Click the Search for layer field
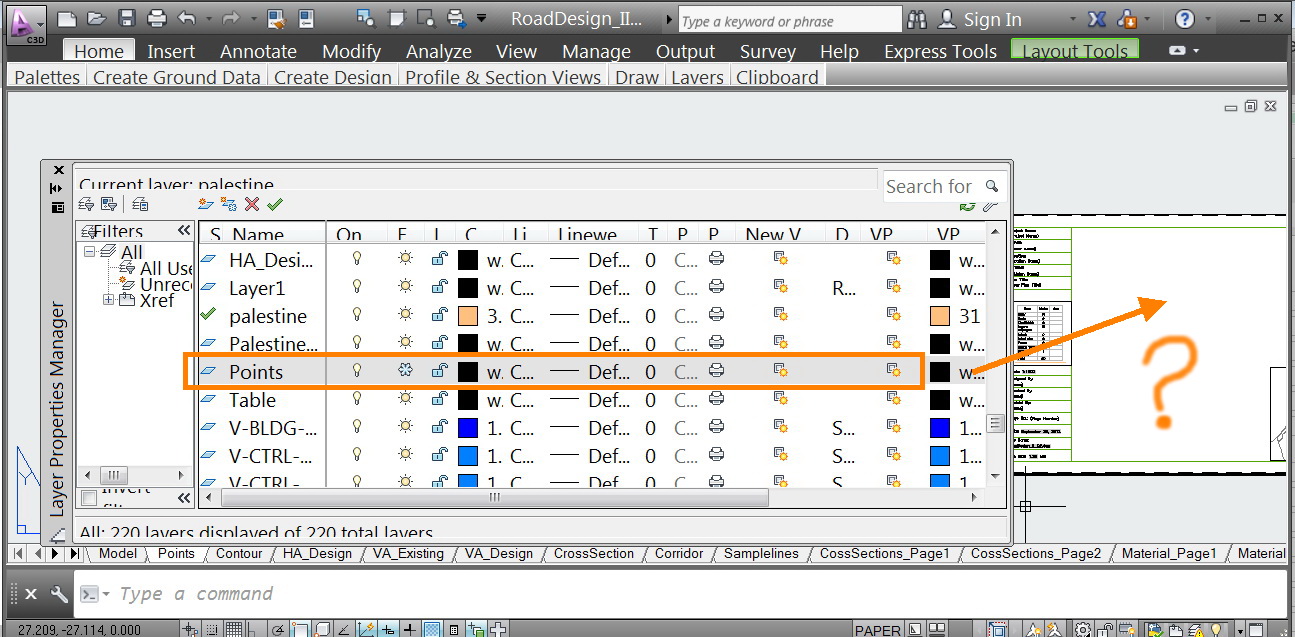 (x=943, y=186)
